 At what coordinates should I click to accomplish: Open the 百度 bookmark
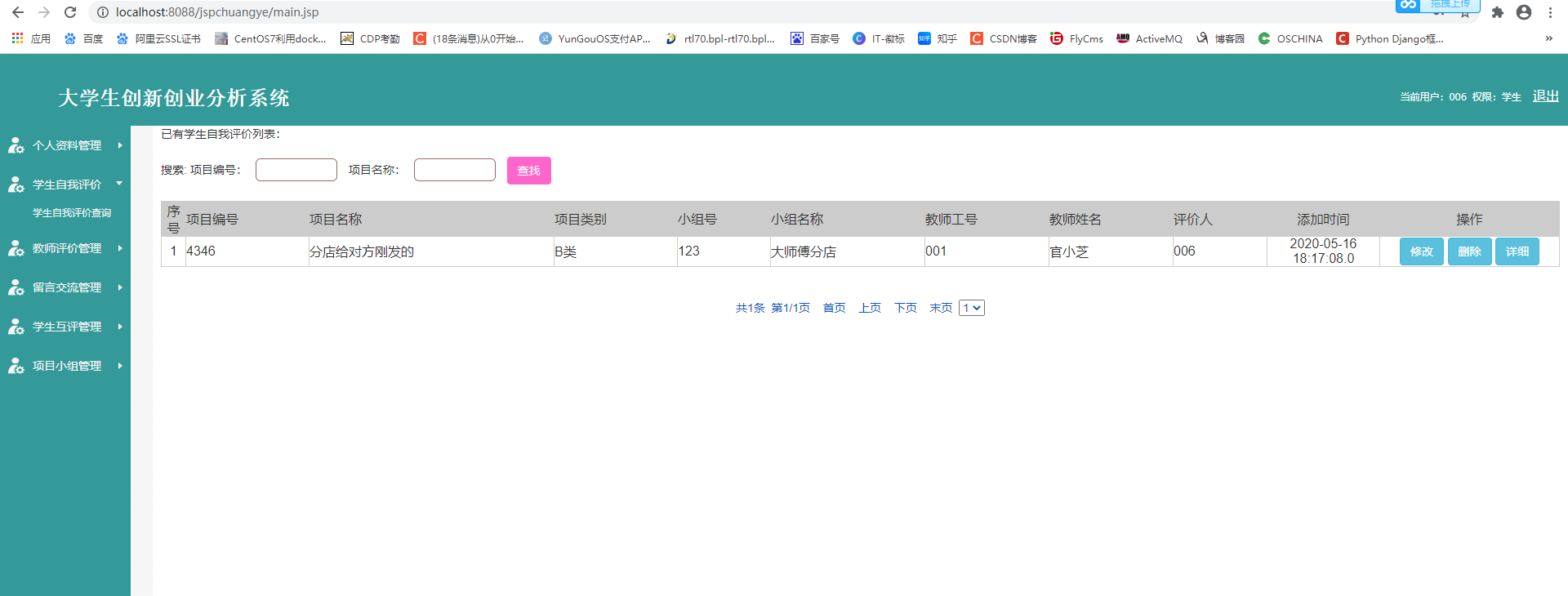click(83, 38)
